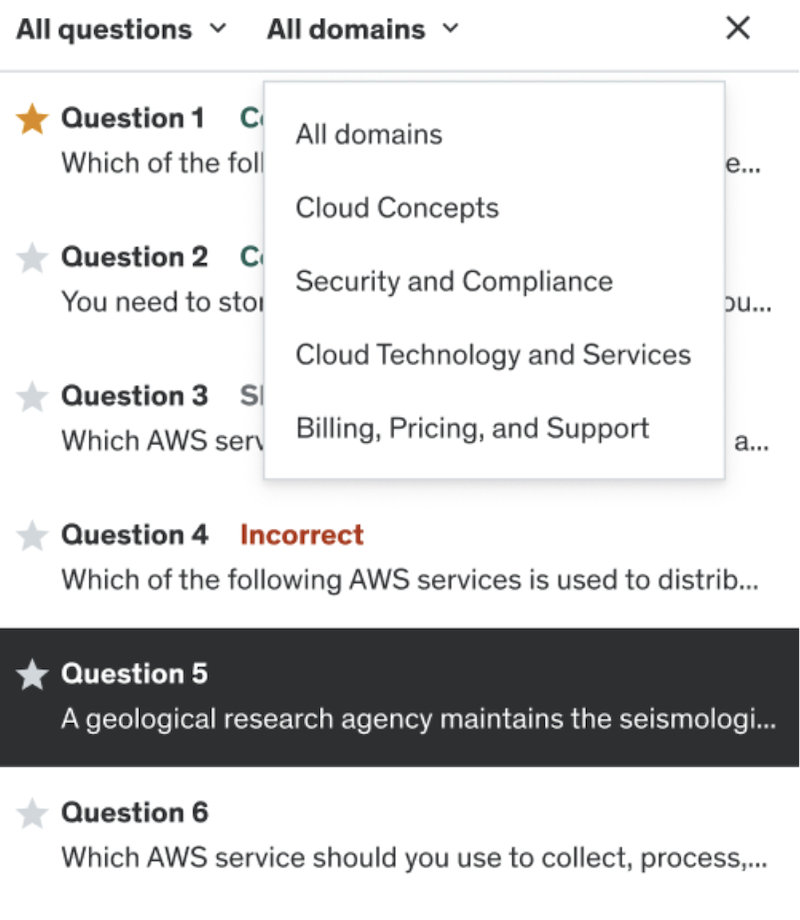Star Question 2 for review

click(32, 259)
